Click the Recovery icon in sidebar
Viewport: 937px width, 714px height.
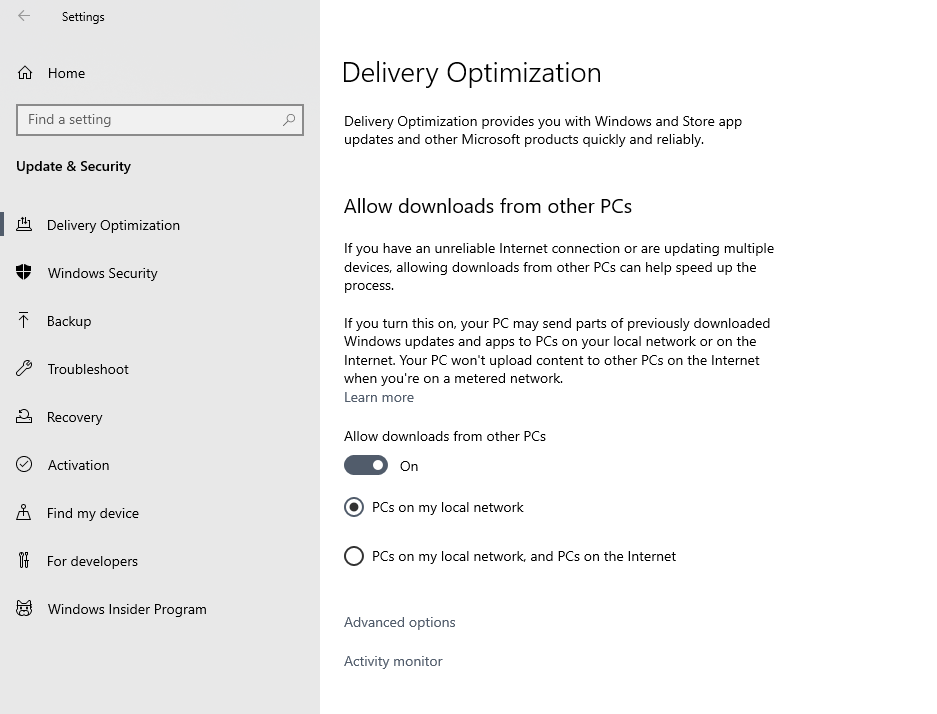coord(24,417)
